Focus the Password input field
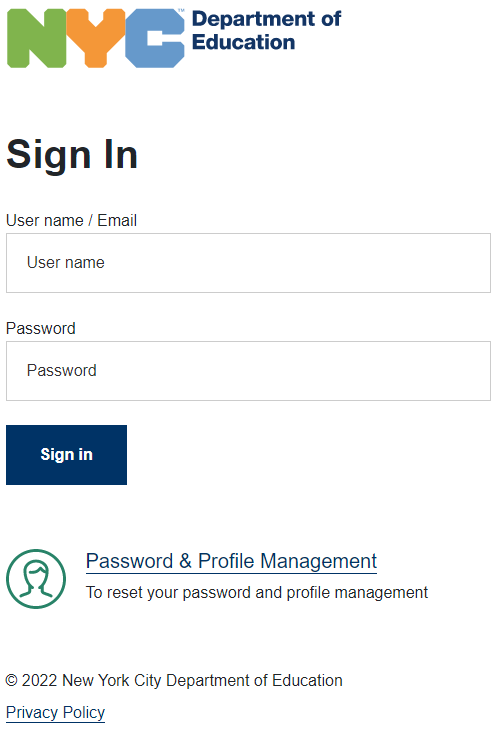Screen dimensions: 496x729 tap(248, 371)
